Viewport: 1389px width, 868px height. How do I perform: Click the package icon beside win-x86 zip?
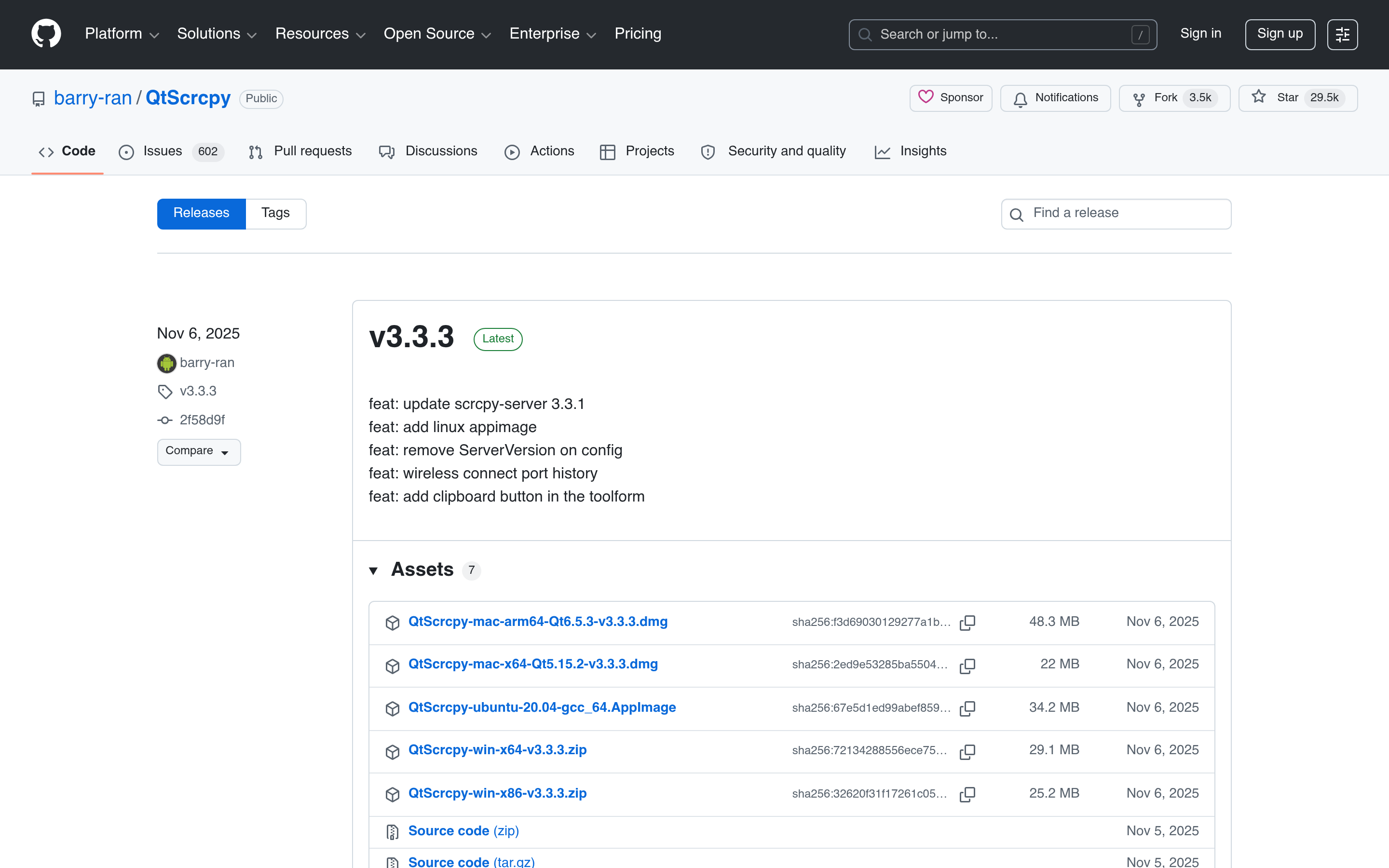pyautogui.click(x=393, y=795)
